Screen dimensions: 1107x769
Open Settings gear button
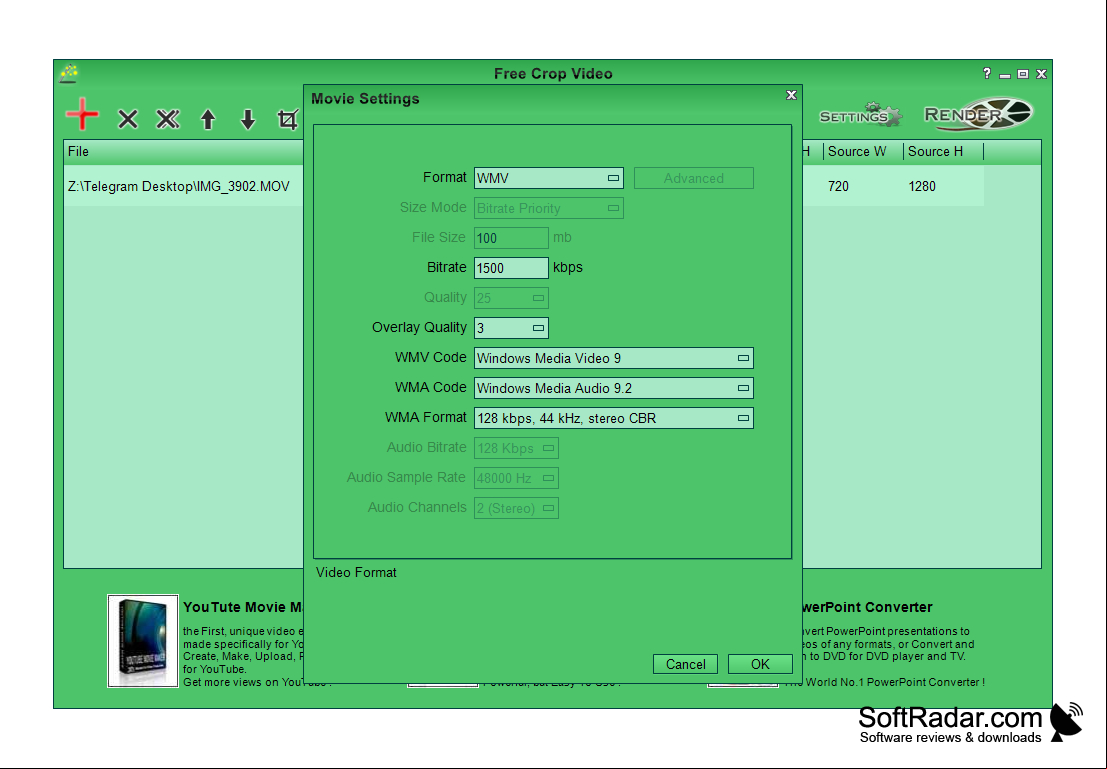(860, 115)
